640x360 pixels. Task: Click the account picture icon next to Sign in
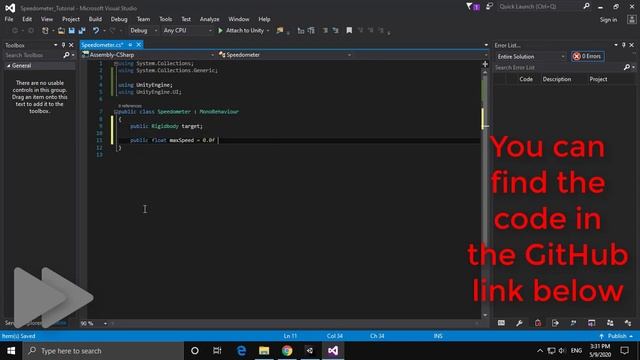coord(631,19)
